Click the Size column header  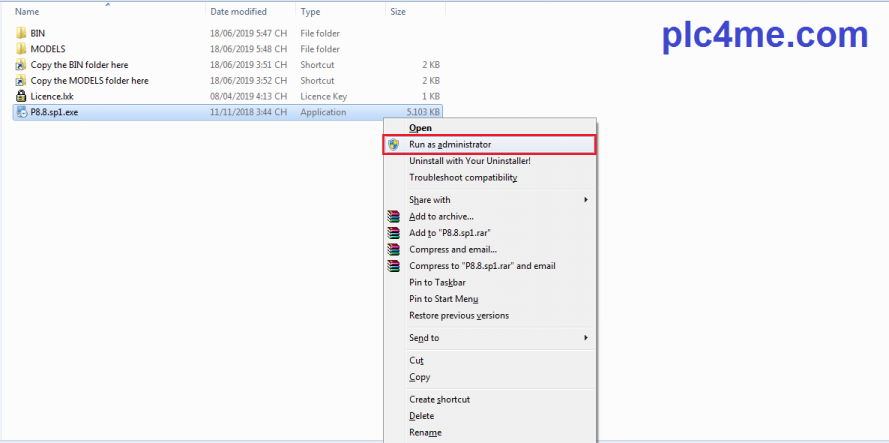397,11
